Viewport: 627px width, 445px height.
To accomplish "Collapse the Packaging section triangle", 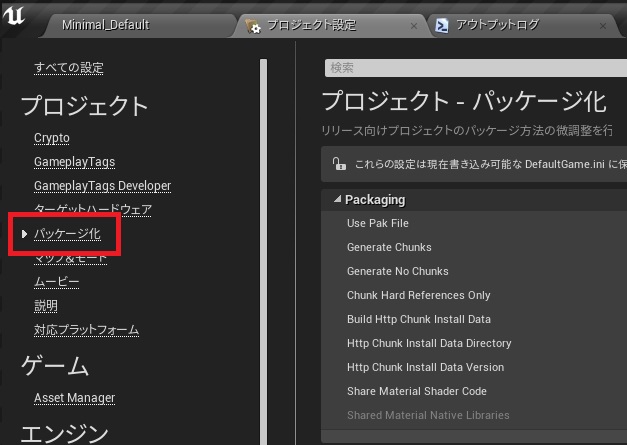I will pos(337,199).
